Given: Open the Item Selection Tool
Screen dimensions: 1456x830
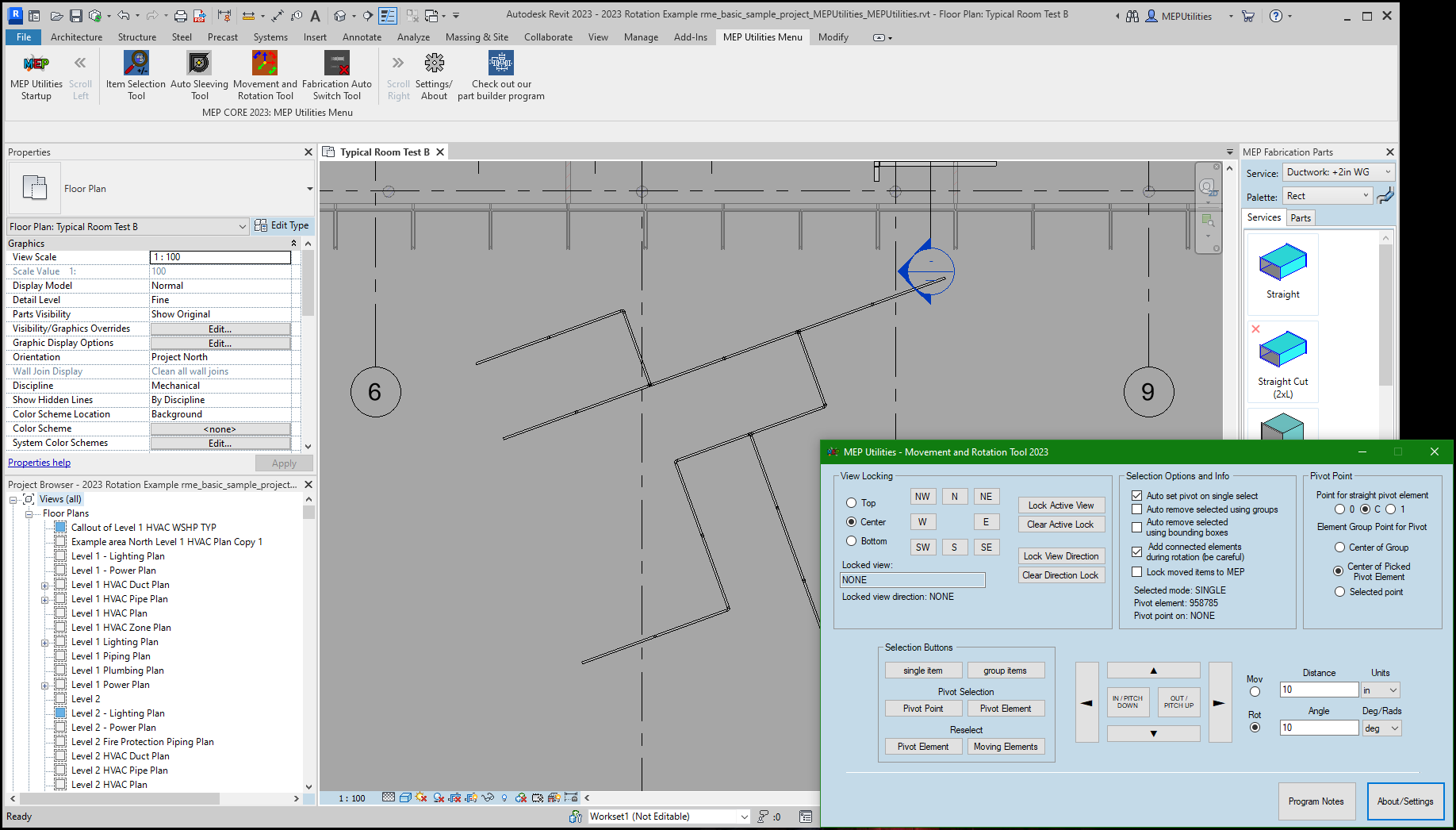Looking at the screenshot, I should [x=136, y=63].
